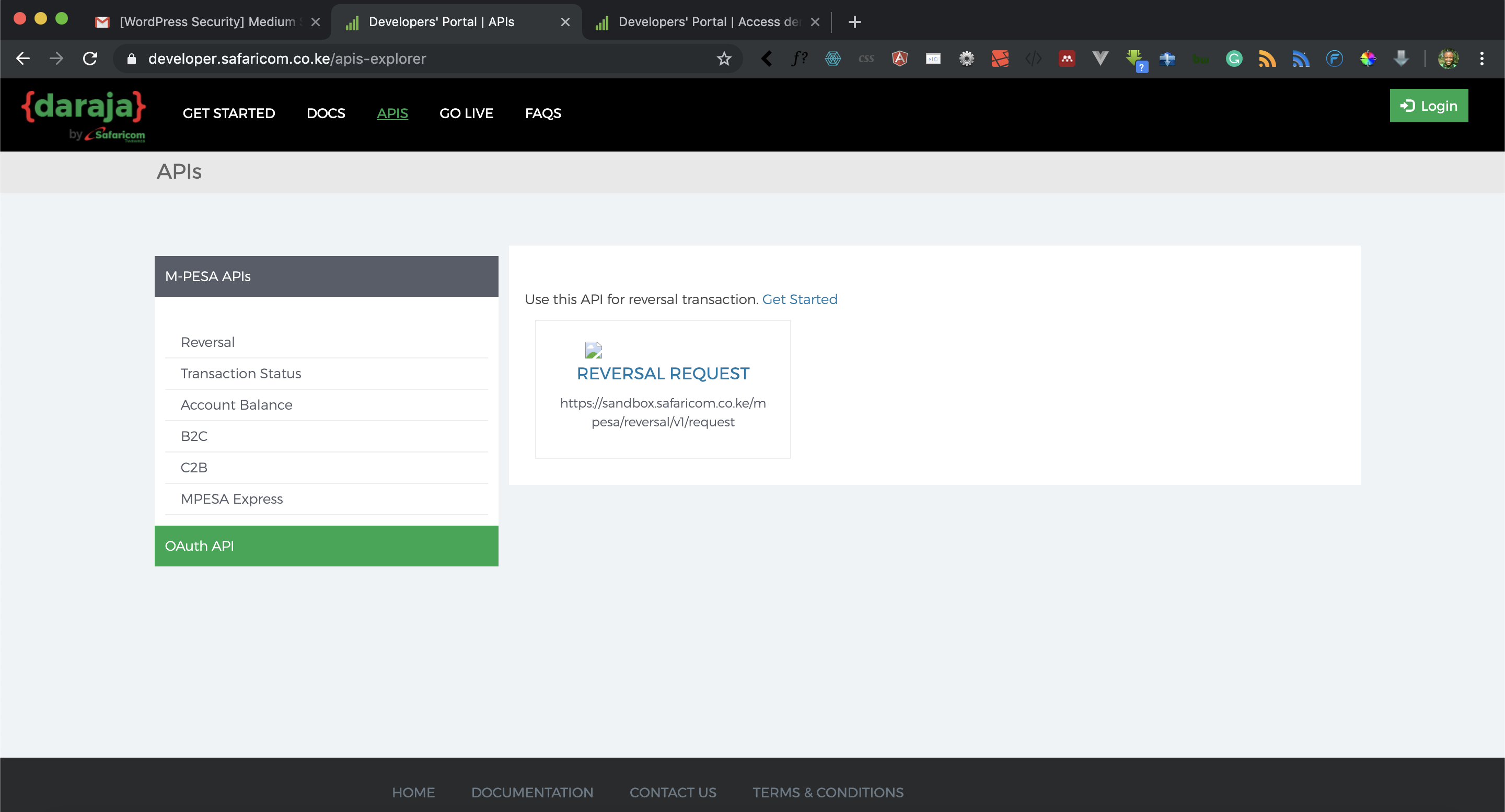Open the red Mendeley extension

pyautogui.click(x=1067, y=59)
